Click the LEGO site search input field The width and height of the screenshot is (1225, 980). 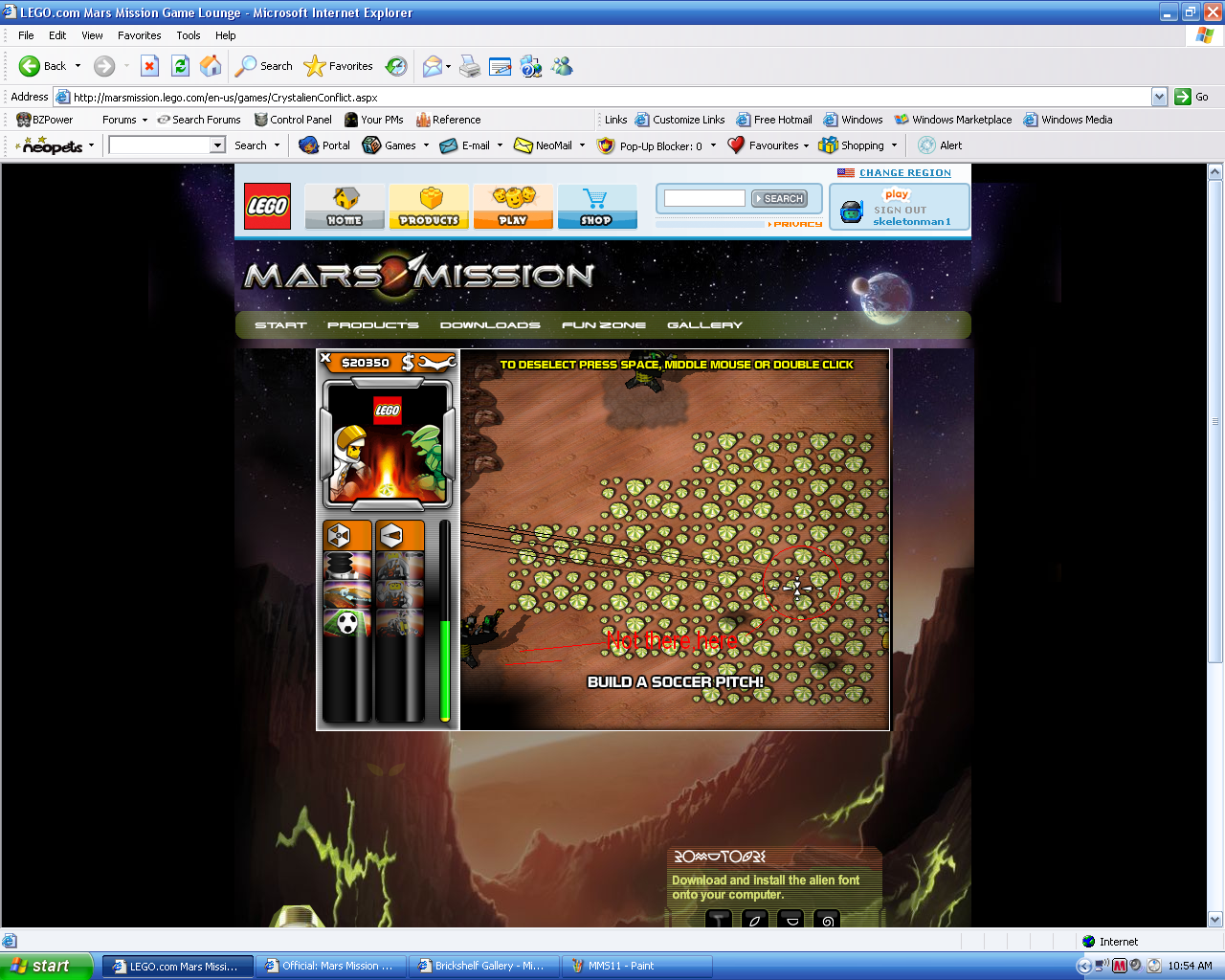coord(704,198)
